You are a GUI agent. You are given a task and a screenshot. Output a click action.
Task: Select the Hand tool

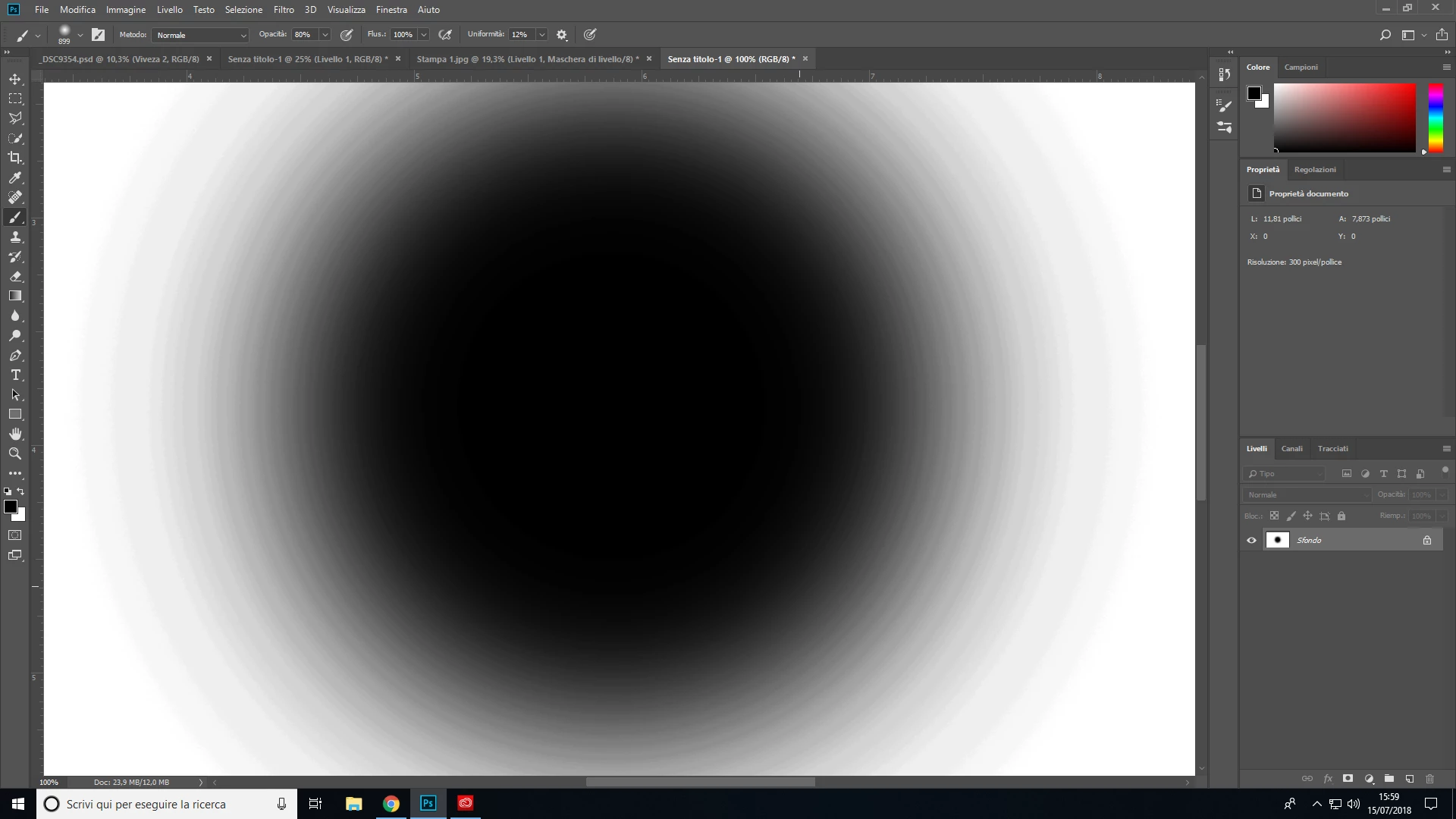point(15,434)
